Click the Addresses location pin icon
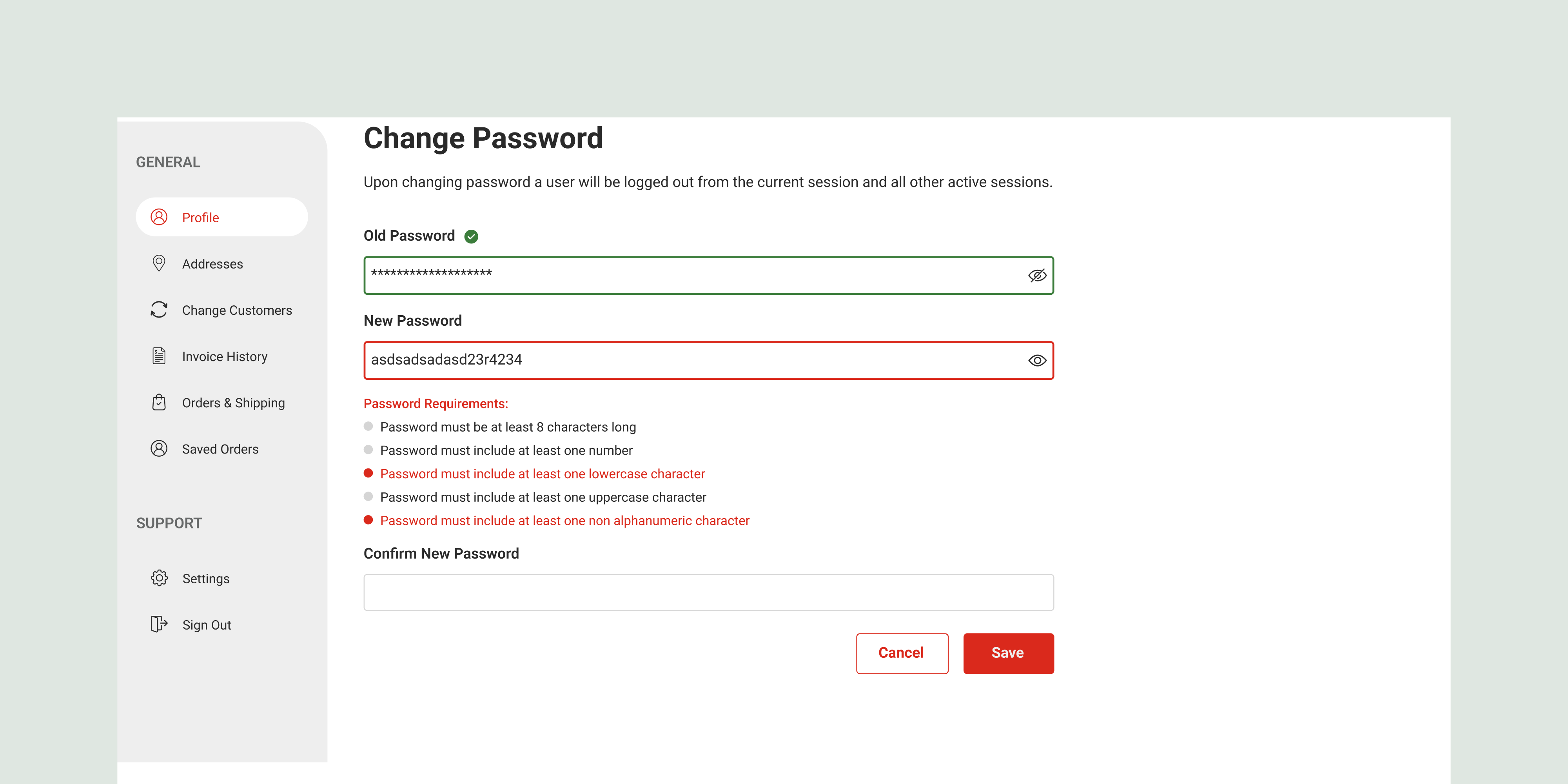 click(x=159, y=263)
